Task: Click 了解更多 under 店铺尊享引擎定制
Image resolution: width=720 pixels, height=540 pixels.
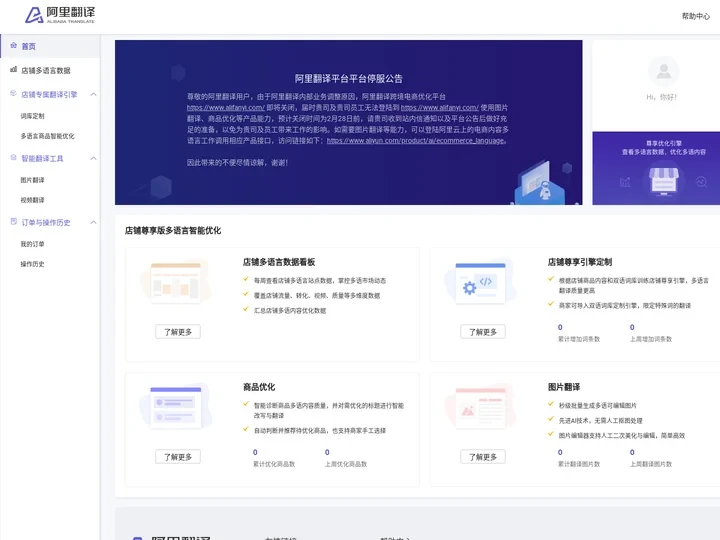Action: tap(483, 332)
